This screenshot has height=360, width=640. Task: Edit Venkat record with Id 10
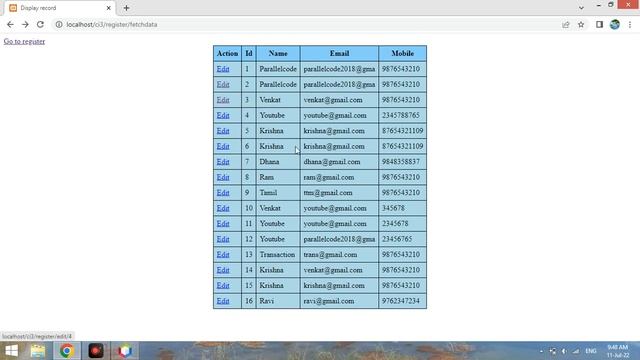click(x=223, y=208)
